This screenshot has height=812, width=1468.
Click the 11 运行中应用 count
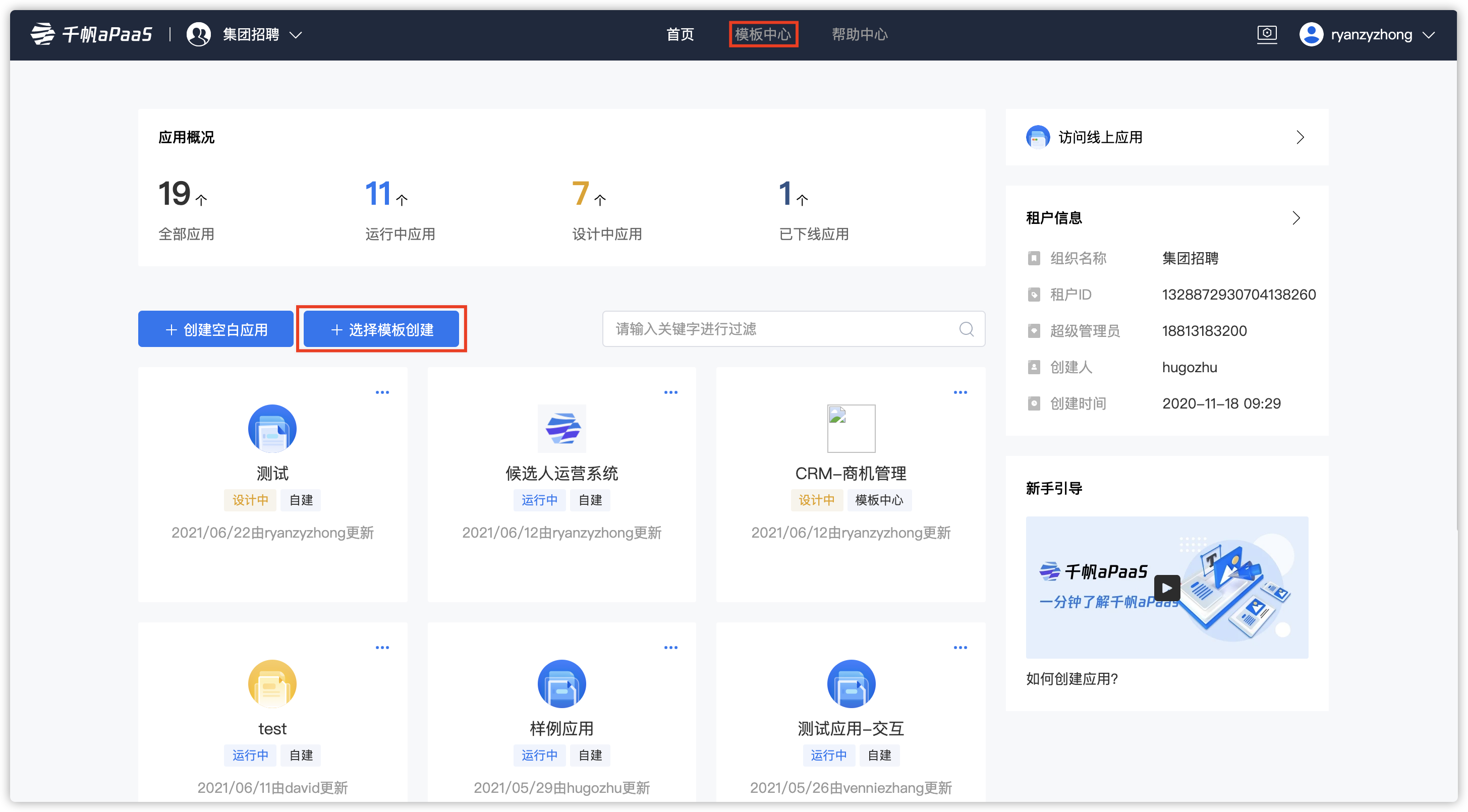click(x=378, y=194)
